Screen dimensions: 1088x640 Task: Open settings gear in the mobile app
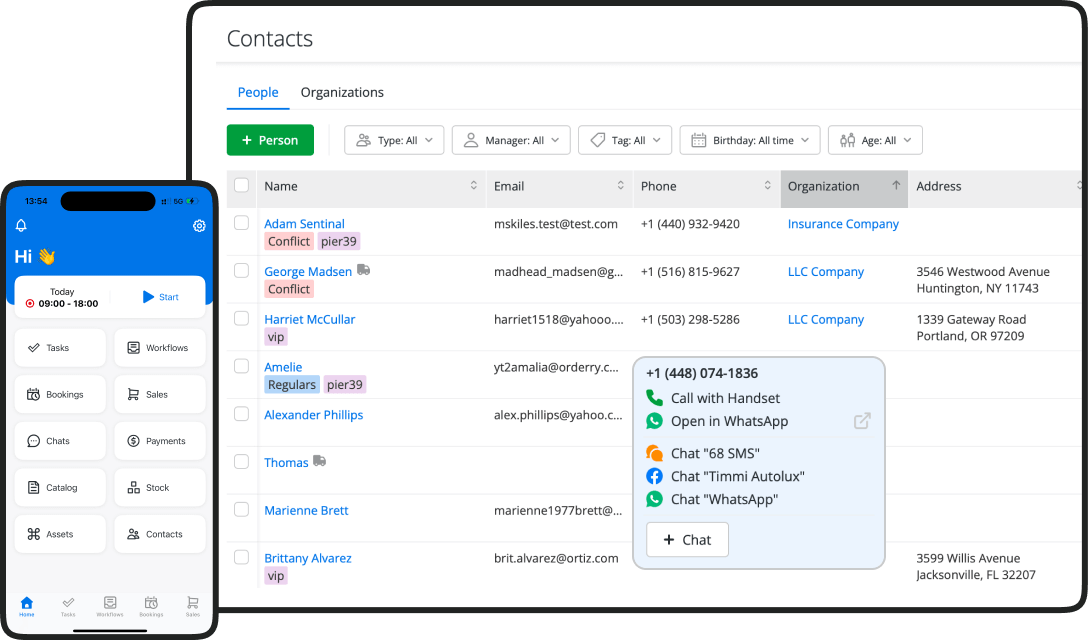tap(199, 226)
